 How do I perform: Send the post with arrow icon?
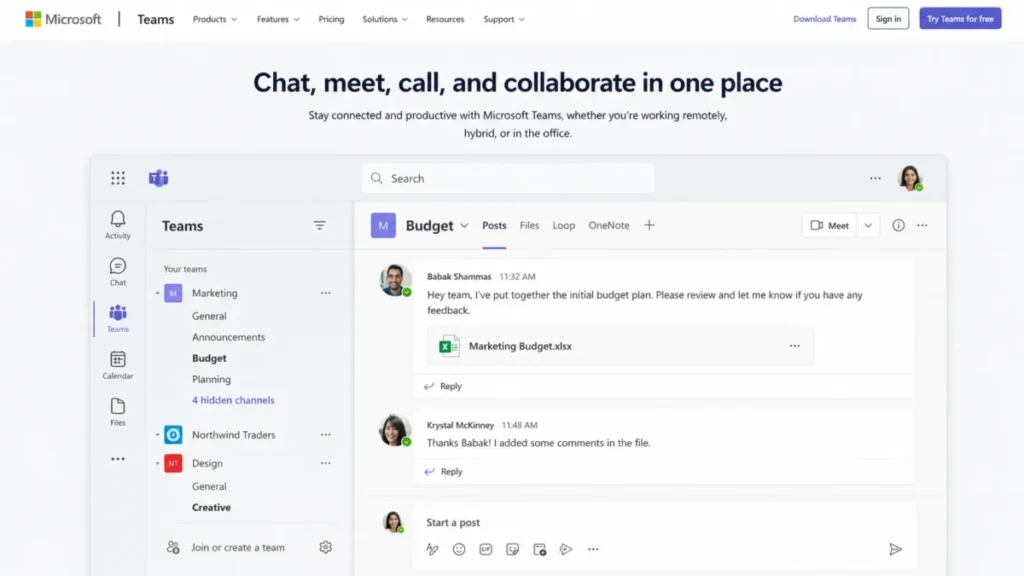coord(895,549)
